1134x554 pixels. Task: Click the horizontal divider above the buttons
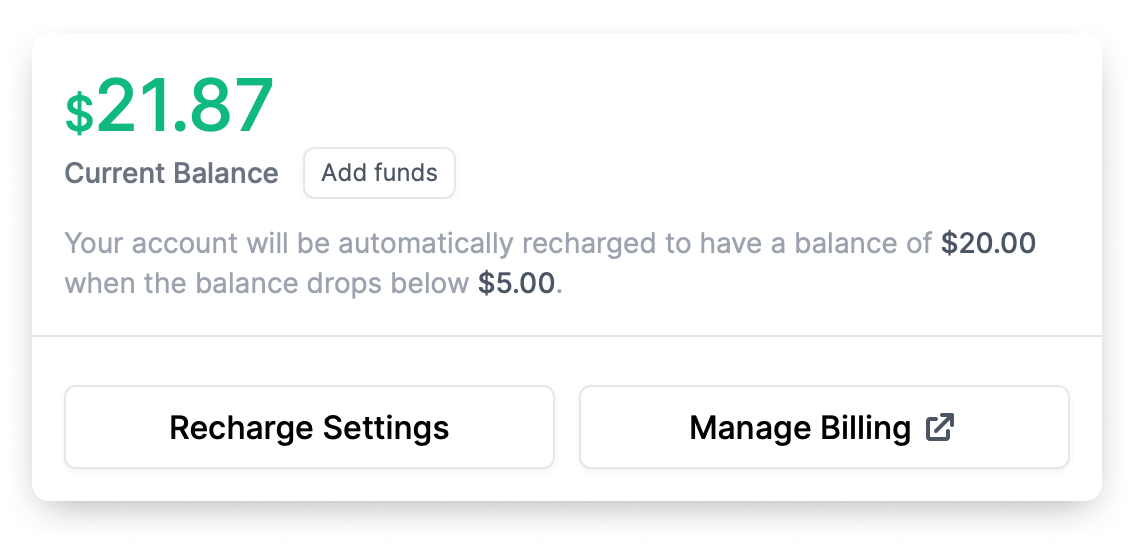pos(567,336)
